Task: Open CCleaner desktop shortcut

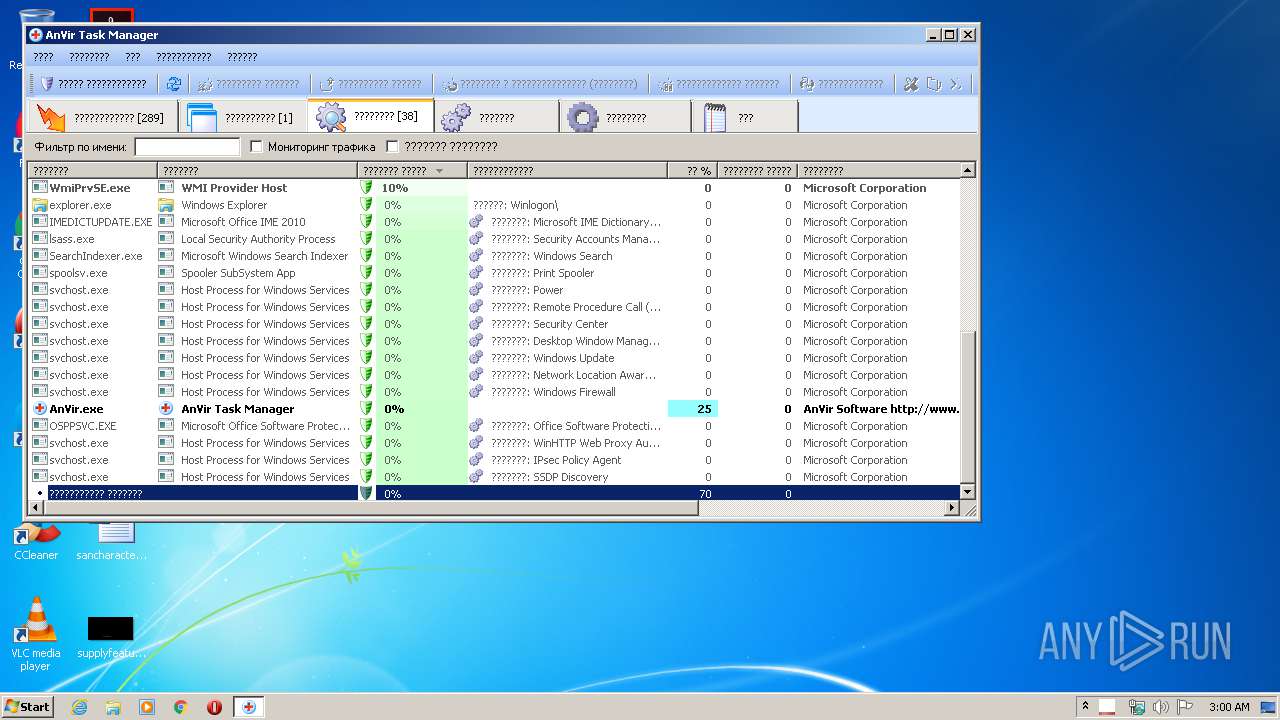Action: [36, 542]
